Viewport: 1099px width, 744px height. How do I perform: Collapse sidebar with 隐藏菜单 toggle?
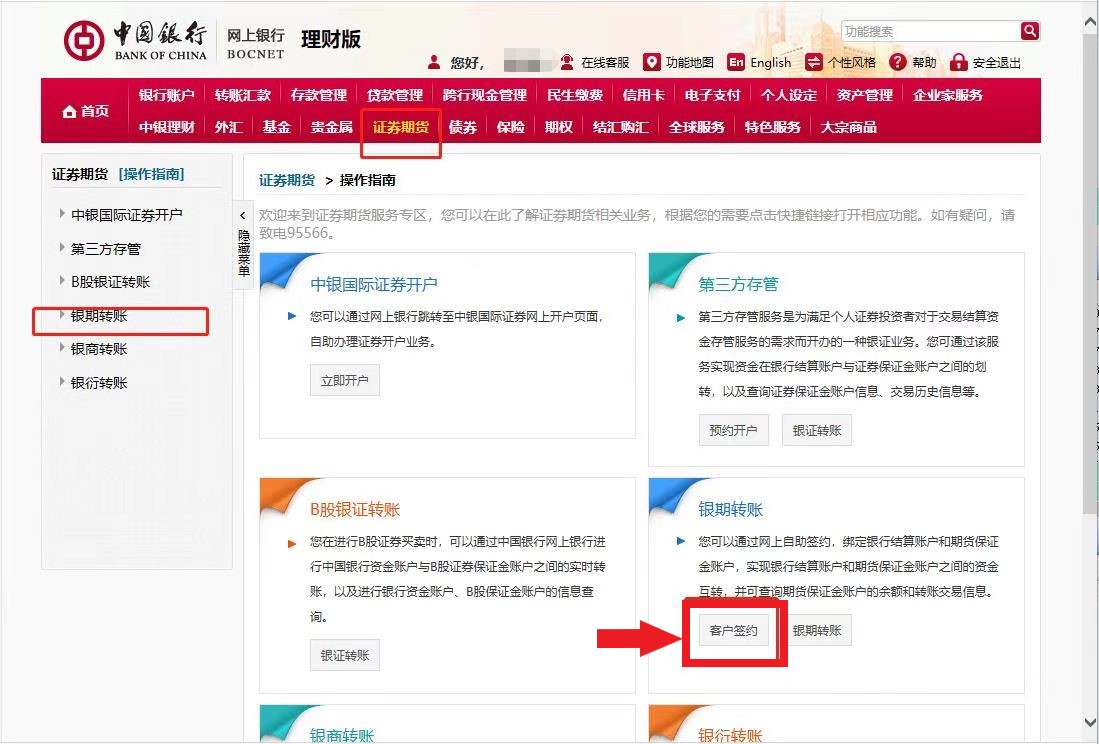[x=242, y=244]
